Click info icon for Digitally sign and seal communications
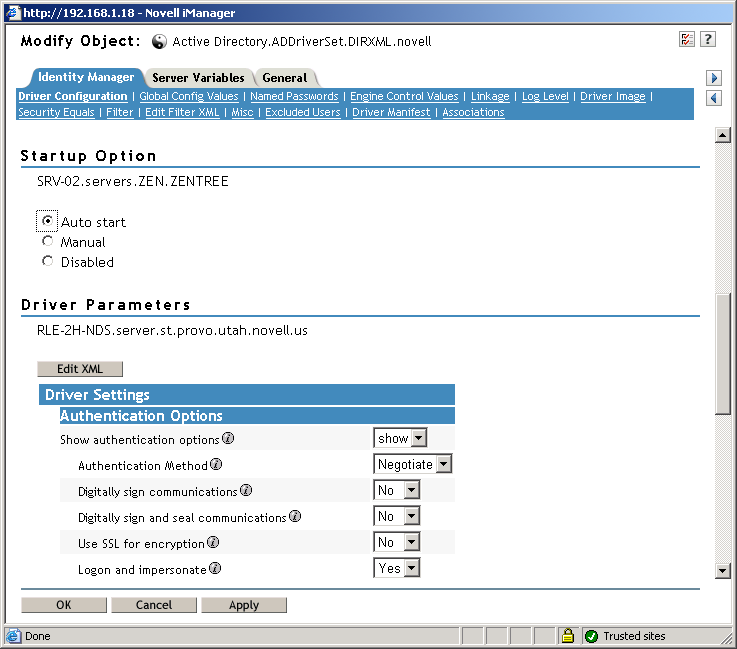Viewport: 737px width, 649px height. [x=295, y=516]
